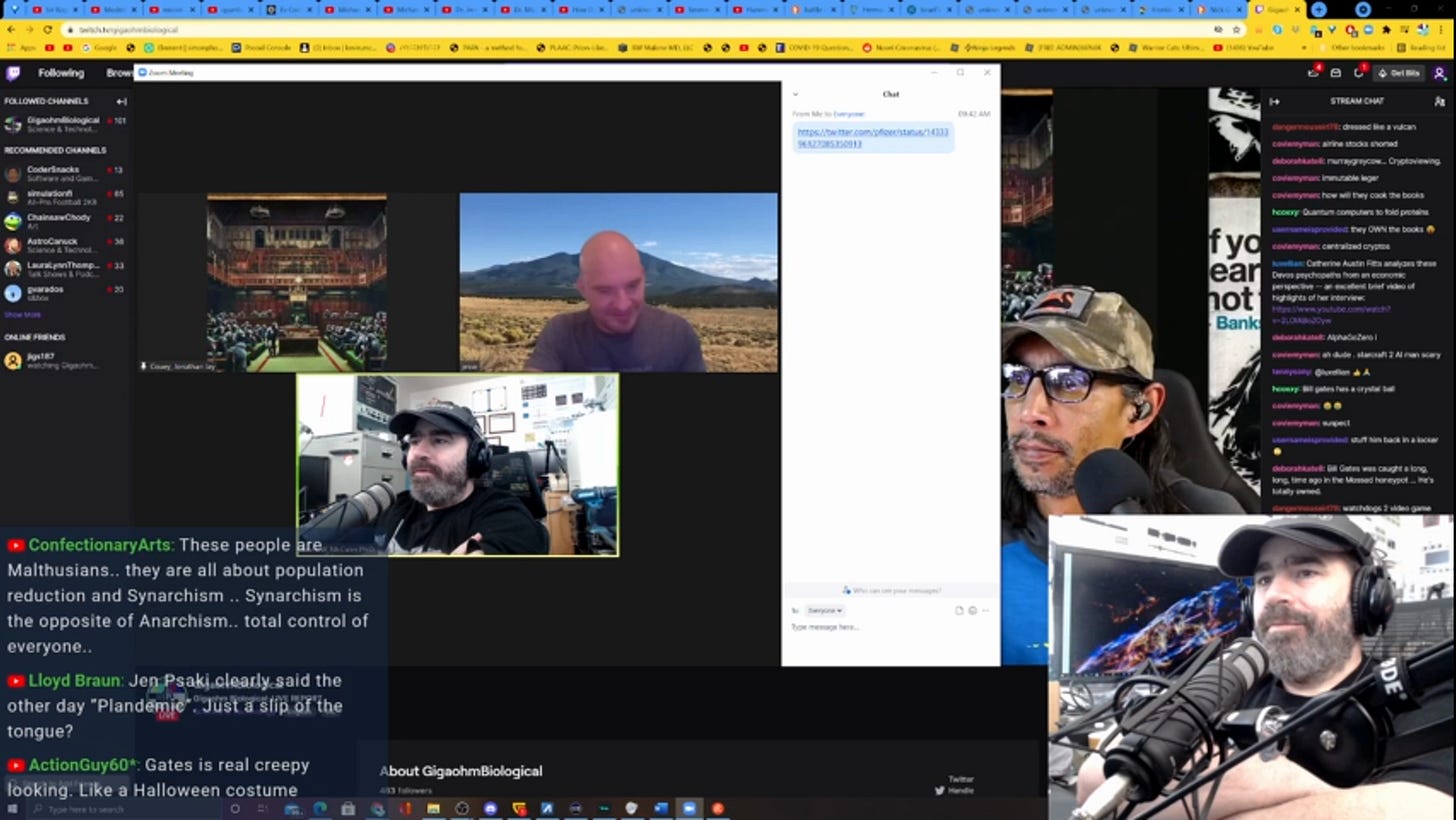This screenshot has width=1456, height=820.
Task: Open LauraLynnThomp... recommended channel
Action: pos(65,268)
